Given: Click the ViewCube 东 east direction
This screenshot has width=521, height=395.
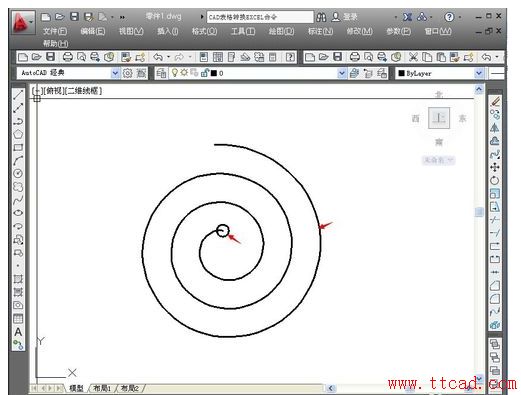Looking at the screenshot, I should (x=462, y=118).
